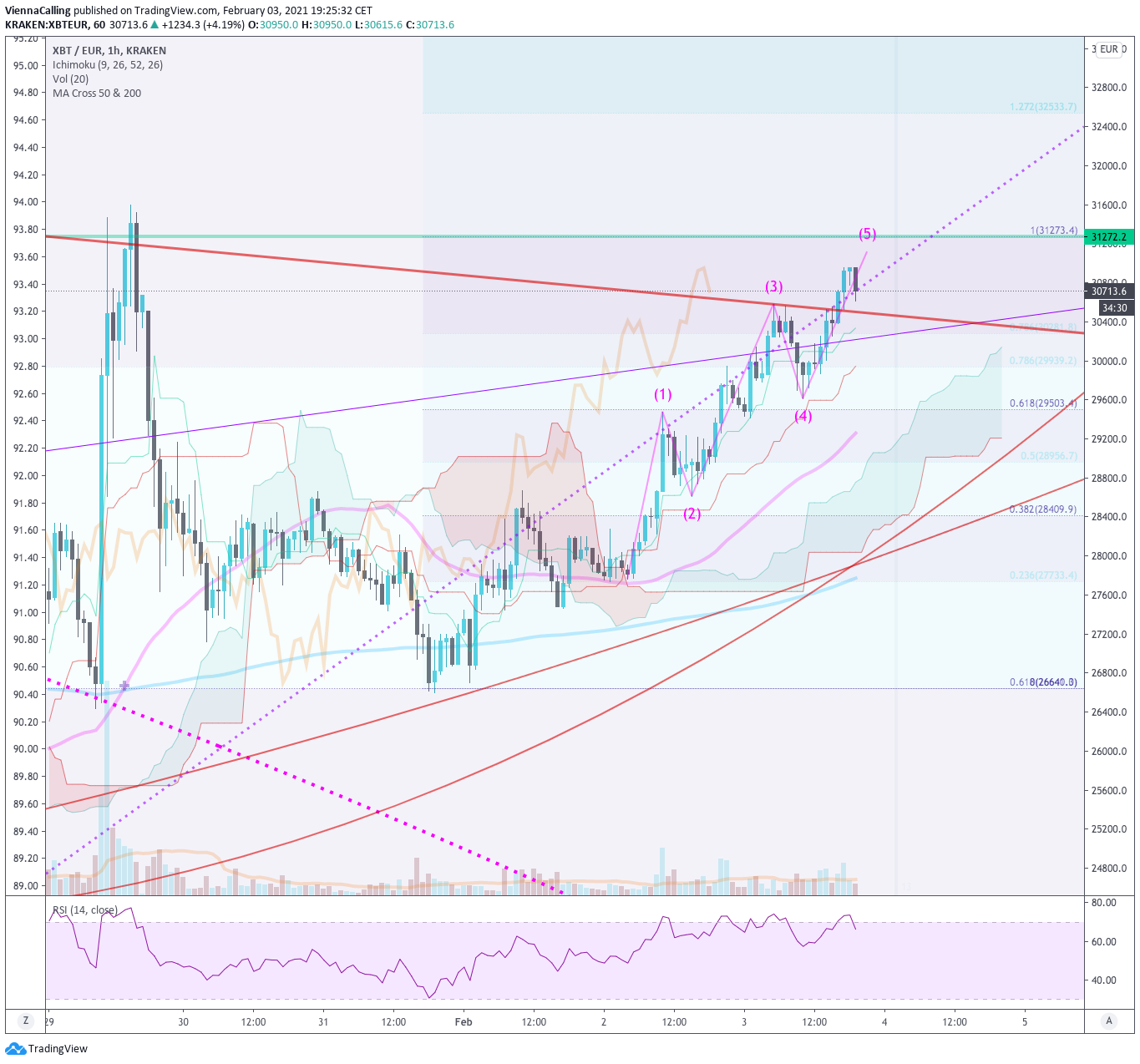Screen dimensions: 1140x1064
Task: Click Elliott wave label (1)
Action: click(662, 394)
